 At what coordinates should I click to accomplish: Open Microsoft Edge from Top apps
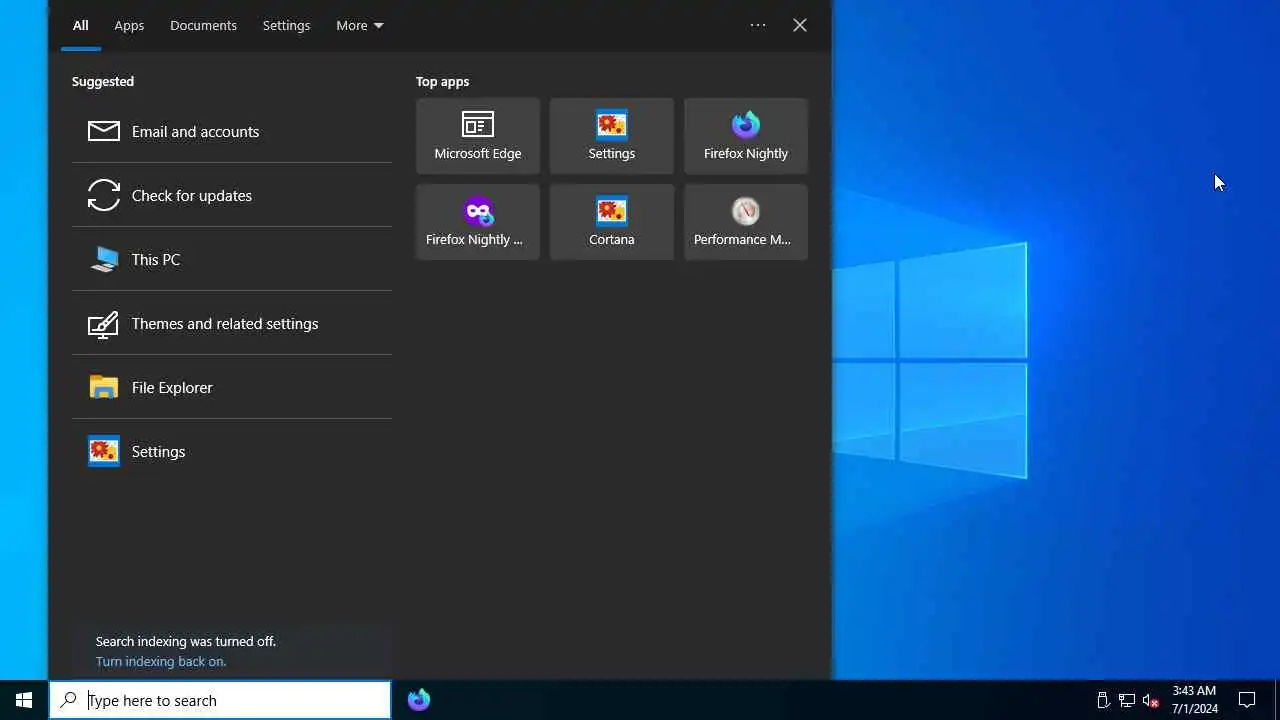click(478, 136)
